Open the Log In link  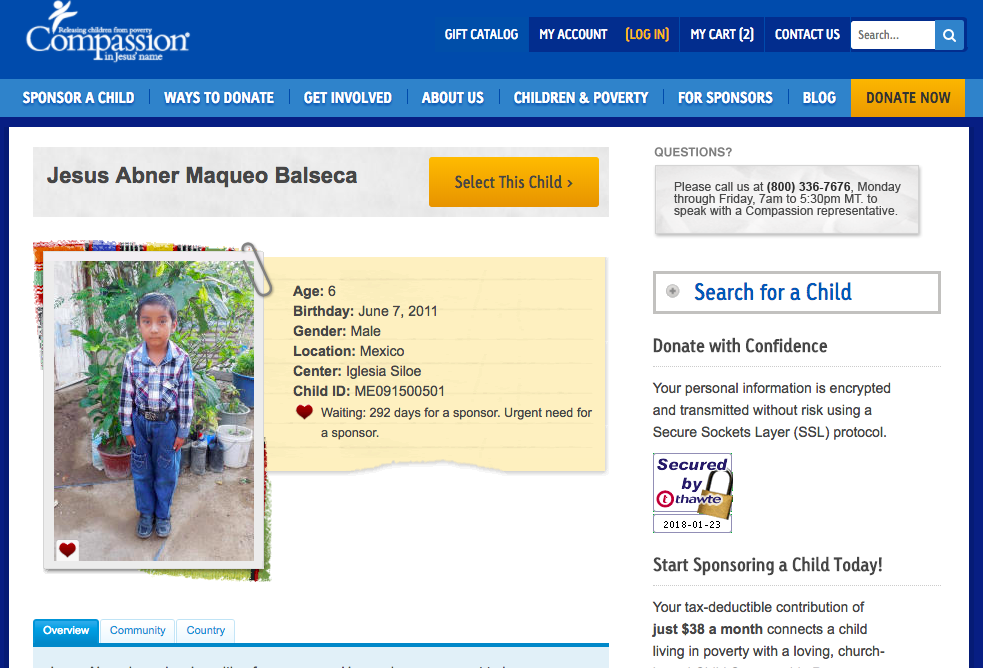647,35
